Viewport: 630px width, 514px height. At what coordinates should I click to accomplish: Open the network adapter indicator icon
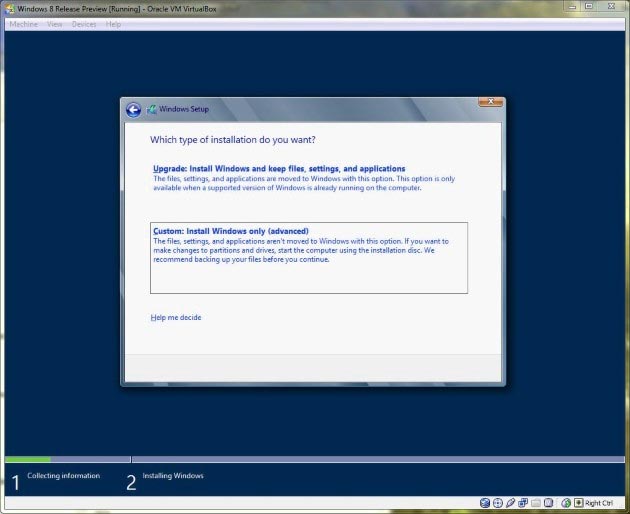pos(523,503)
